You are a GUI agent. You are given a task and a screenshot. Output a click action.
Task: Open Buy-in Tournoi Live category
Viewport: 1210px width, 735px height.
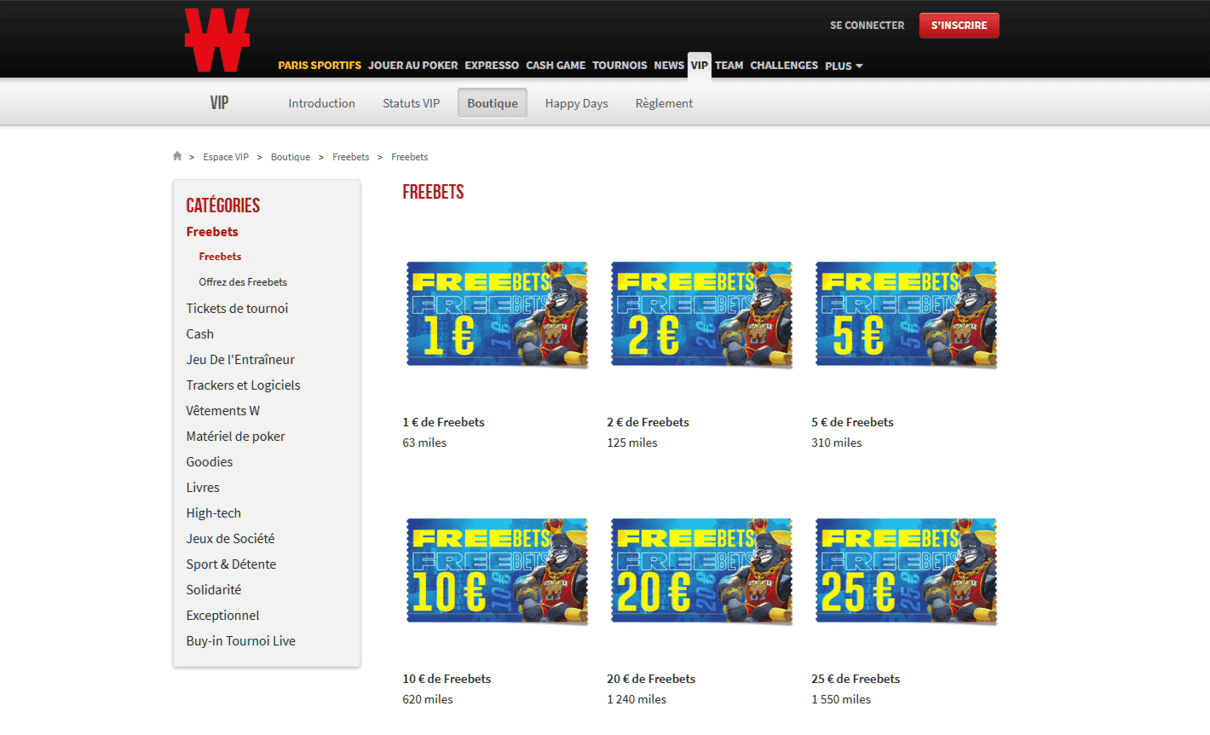[241, 641]
